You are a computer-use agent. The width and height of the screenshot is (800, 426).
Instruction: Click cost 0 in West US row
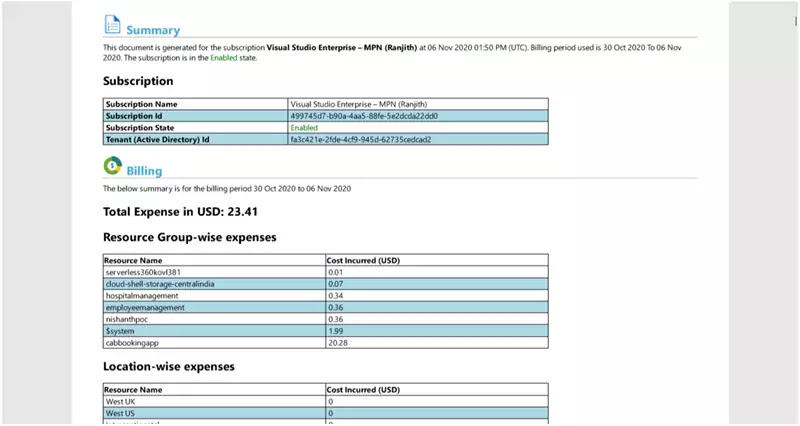437,413
